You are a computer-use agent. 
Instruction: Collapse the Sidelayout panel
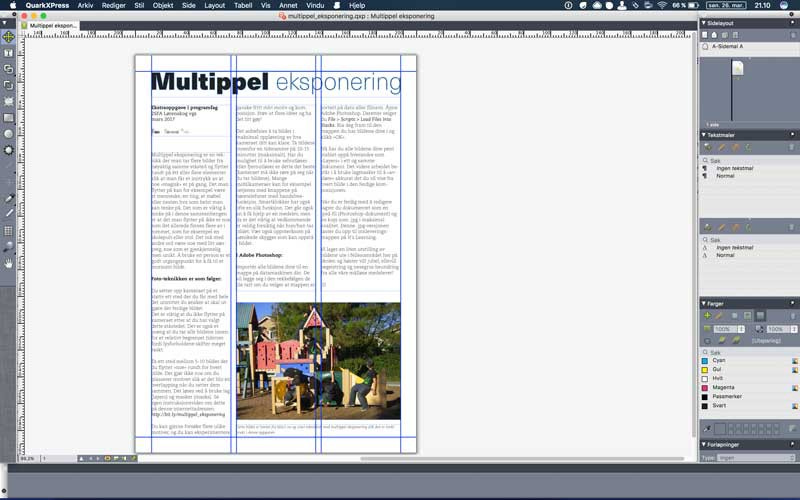pyautogui.click(x=704, y=23)
